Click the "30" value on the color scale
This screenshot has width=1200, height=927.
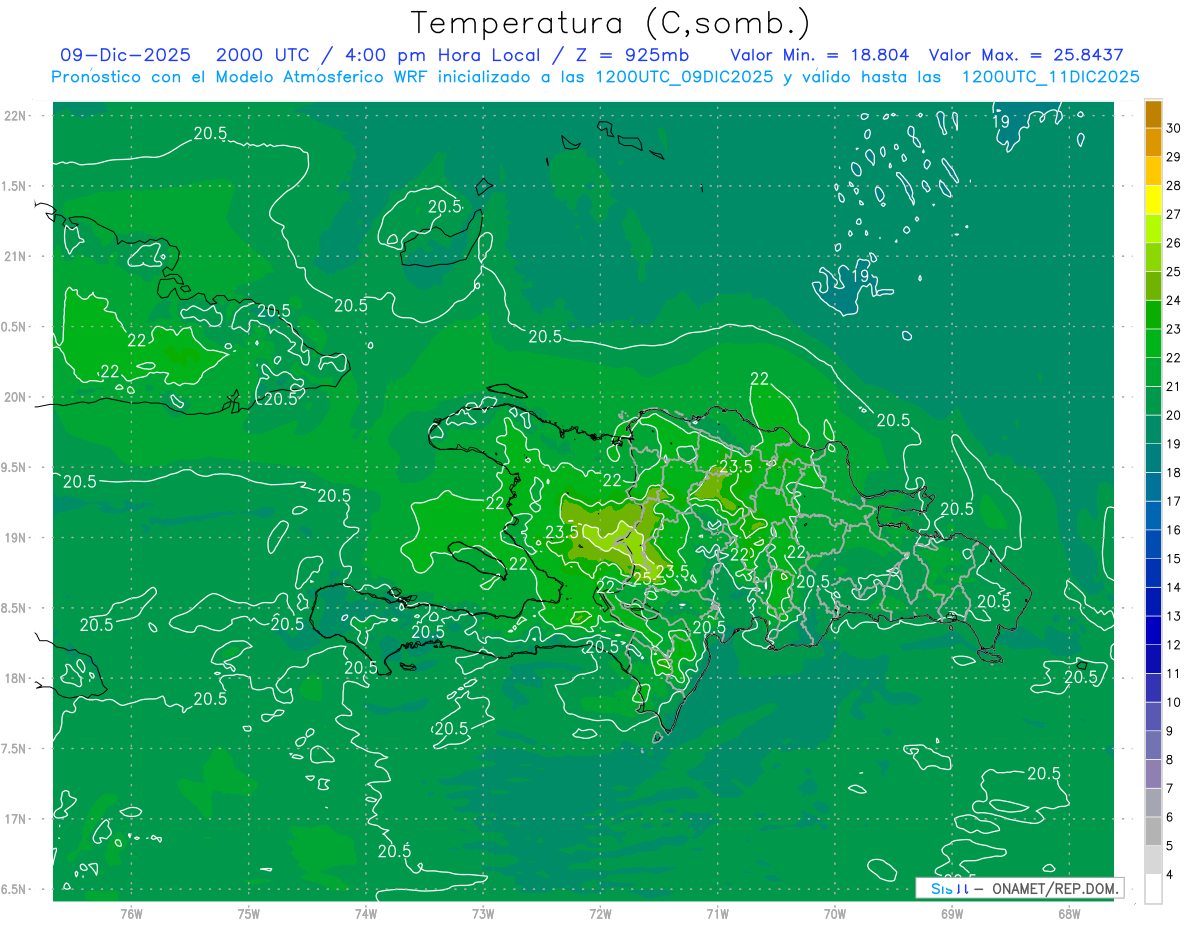pos(1175,128)
